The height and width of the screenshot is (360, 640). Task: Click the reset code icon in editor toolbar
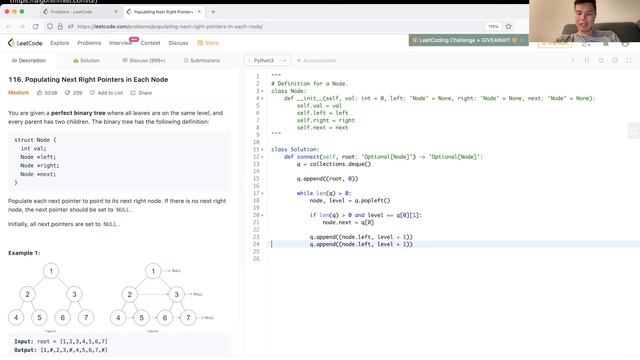click(601, 60)
